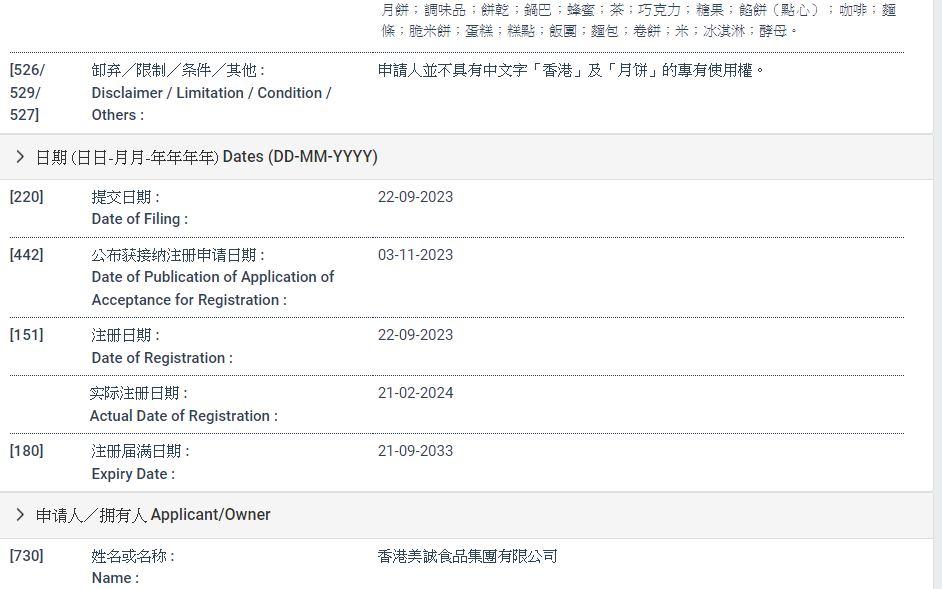Click the field code [220]
Viewport: 942px width, 589px height.
click(26, 197)
